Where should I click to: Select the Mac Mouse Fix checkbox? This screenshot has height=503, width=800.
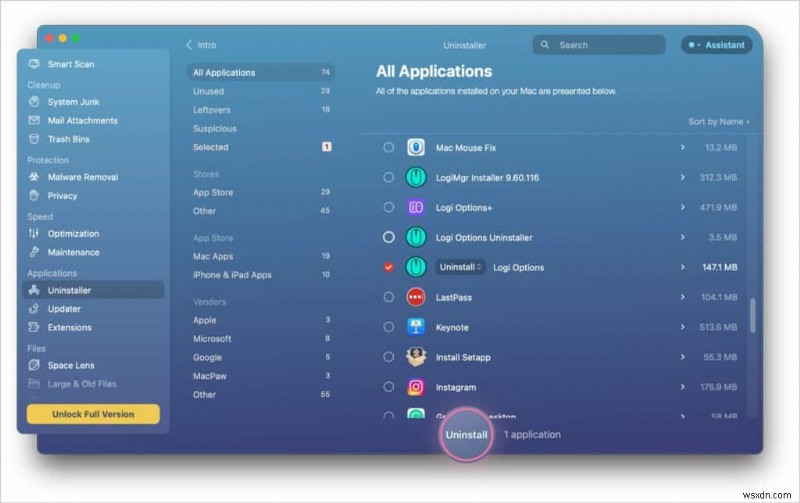coord(389,147)
